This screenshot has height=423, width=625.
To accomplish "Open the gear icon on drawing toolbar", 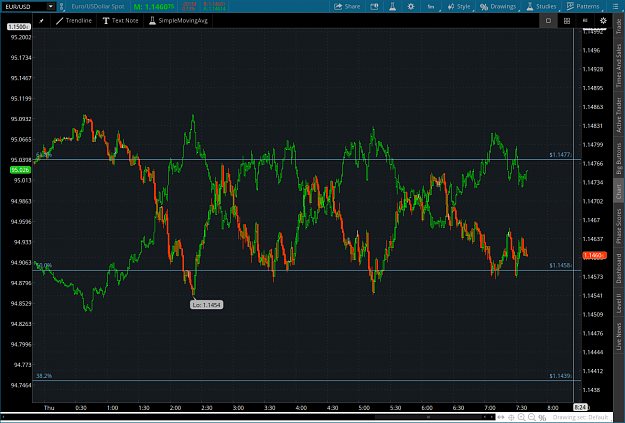I will pyautogui.click(x=603, y=21).
